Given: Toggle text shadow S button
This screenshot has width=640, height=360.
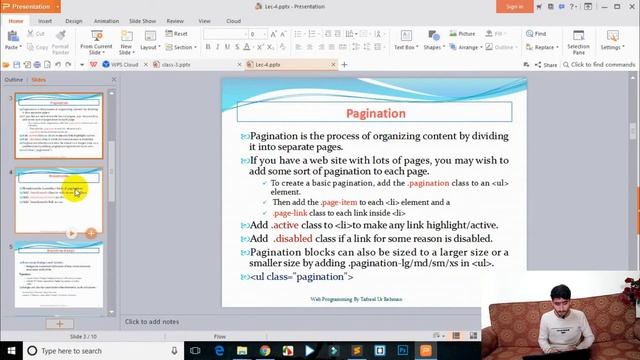Looking at the screenshot, I should (237, 47).
